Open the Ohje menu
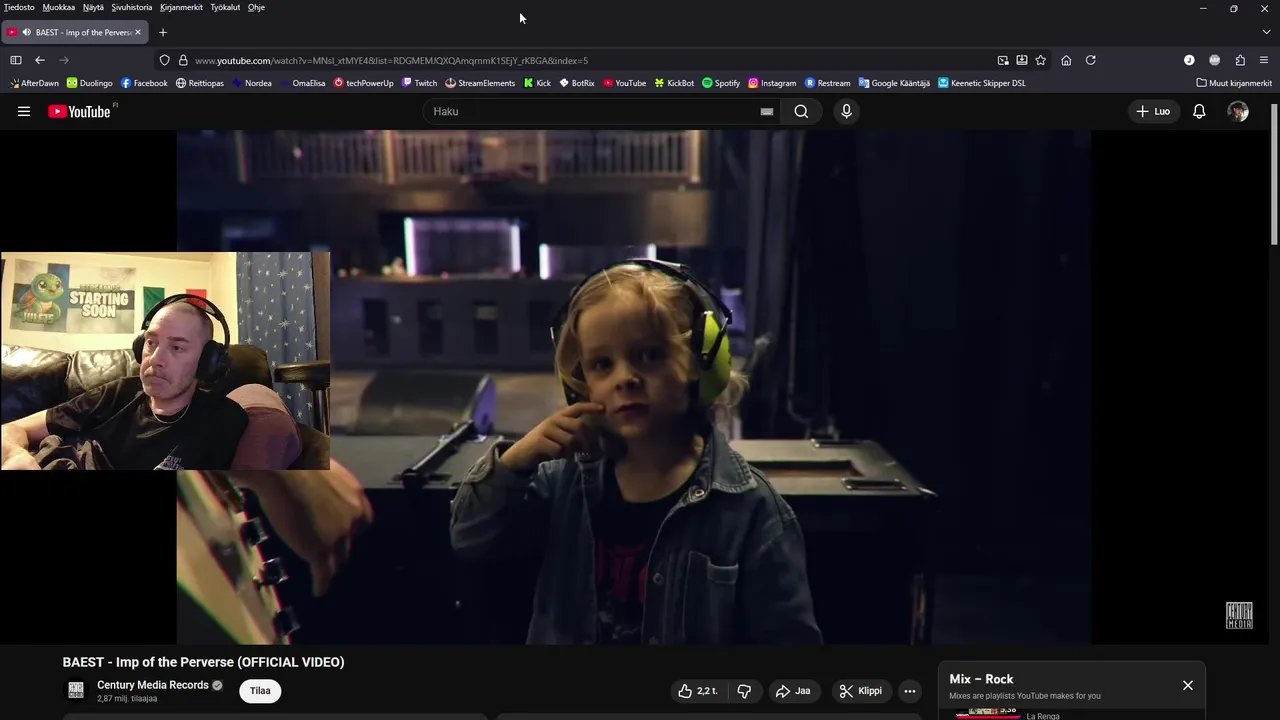 (x=256, y=7)
